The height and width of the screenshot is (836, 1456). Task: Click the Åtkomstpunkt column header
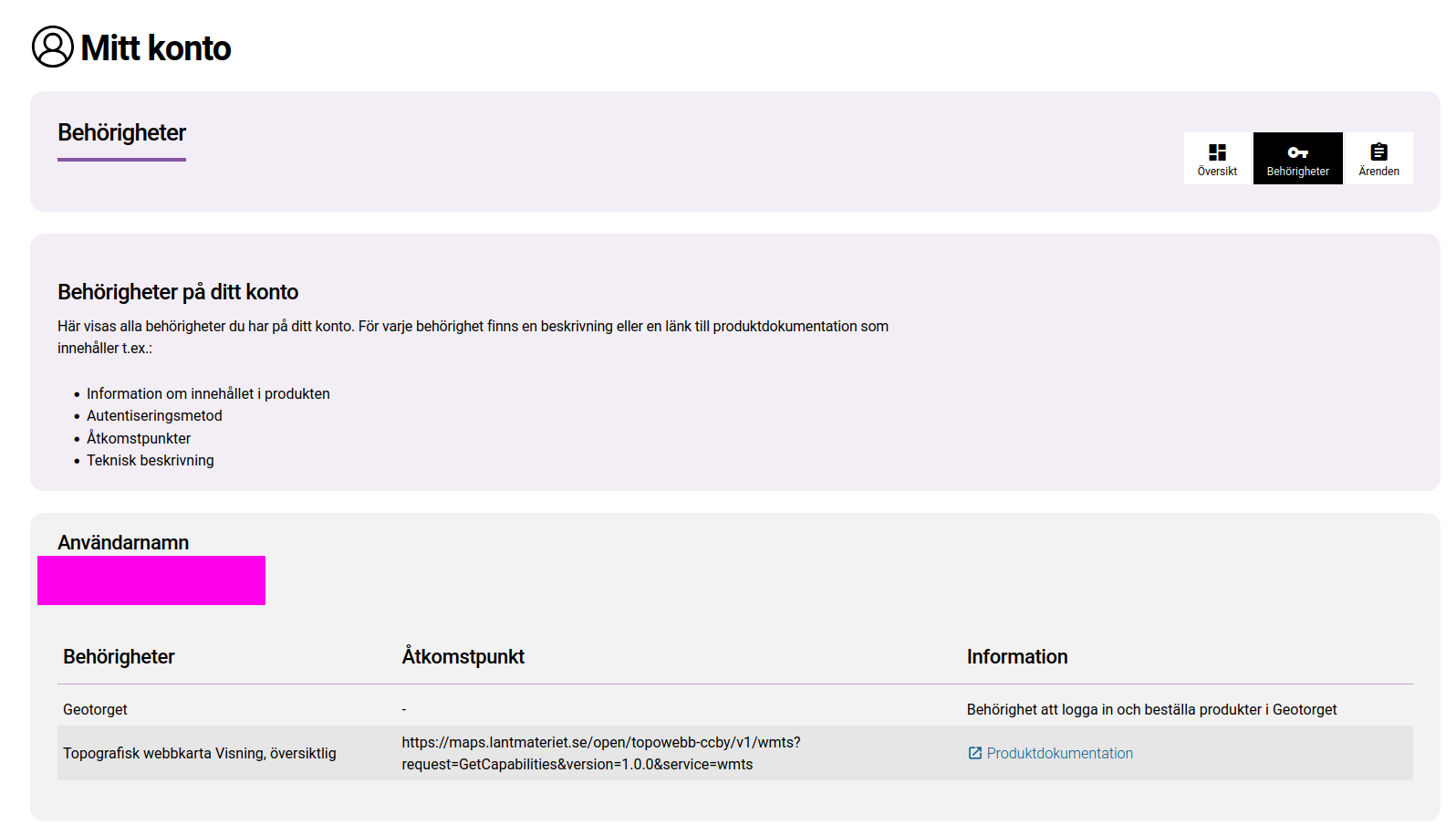click(463, 657)
